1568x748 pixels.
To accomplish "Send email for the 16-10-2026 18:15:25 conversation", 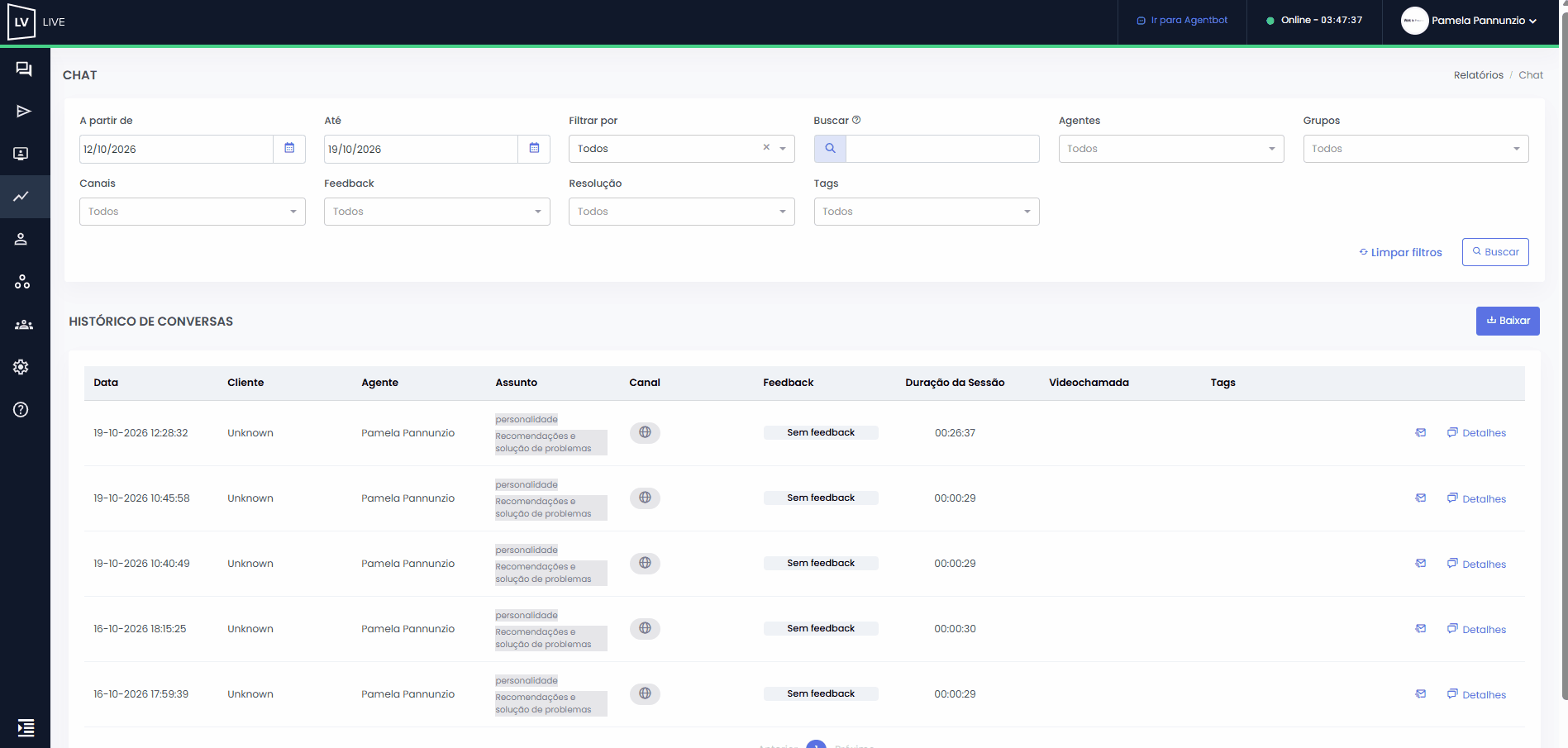I will 1421,628.
